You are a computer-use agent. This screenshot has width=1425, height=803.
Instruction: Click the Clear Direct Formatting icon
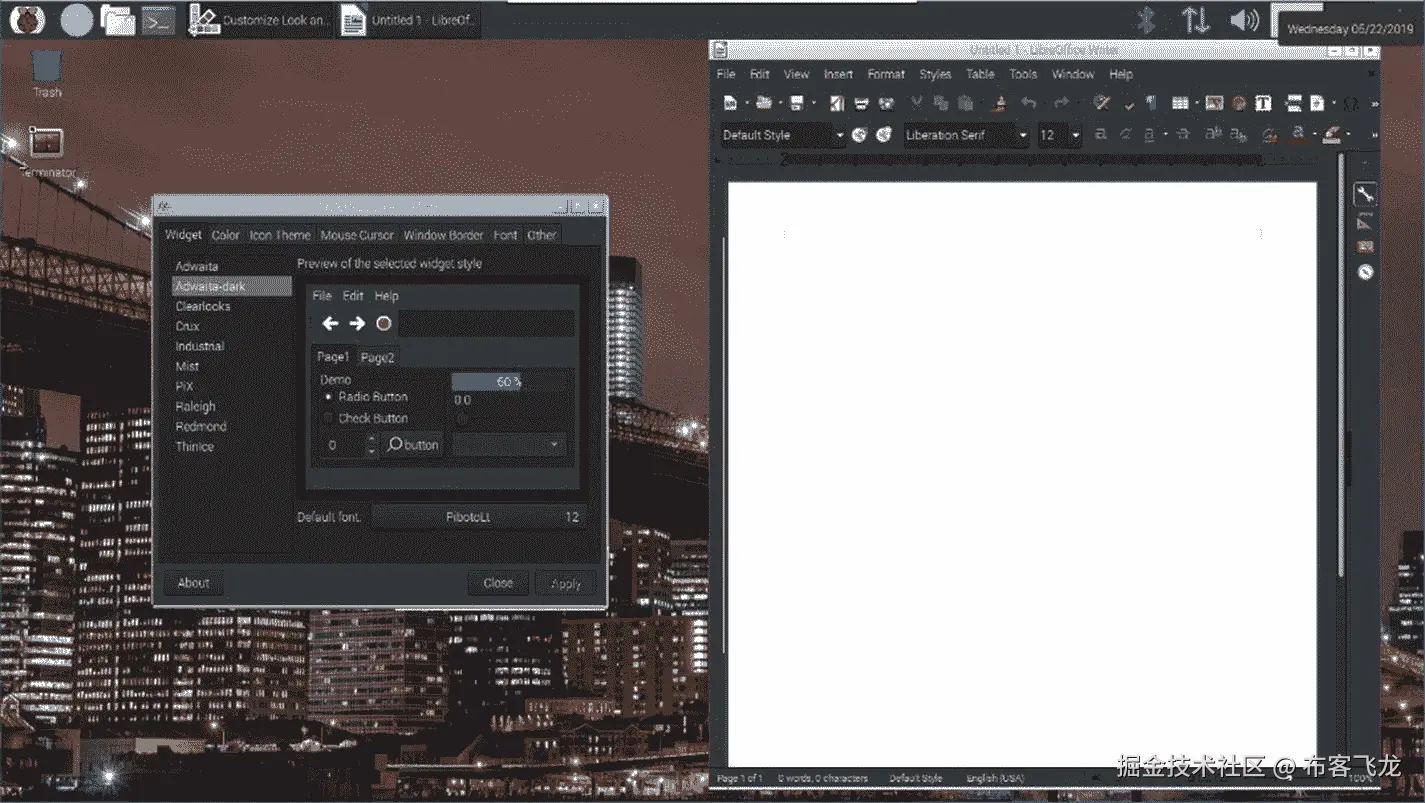click(1269, 135)
